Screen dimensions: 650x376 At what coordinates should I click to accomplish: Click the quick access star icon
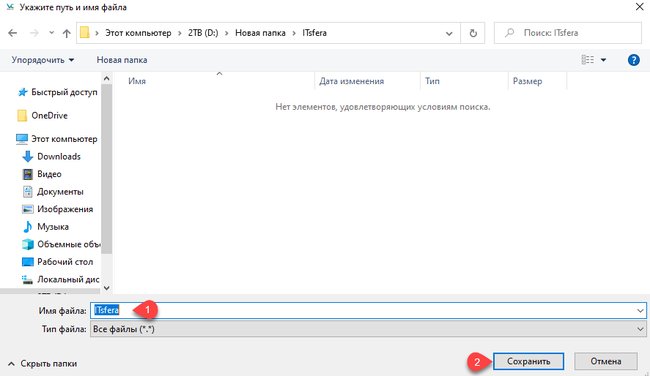point(22,92)
